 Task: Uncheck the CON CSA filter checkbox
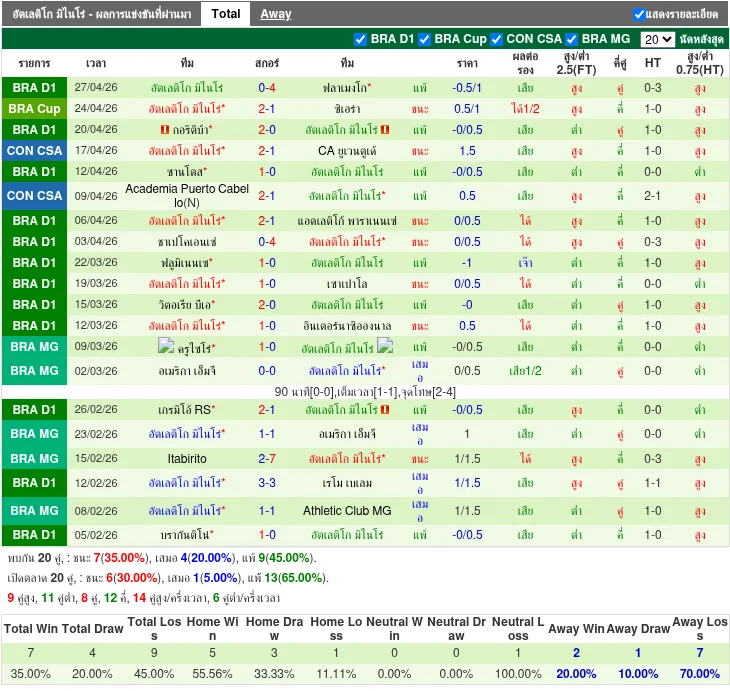point(497,39)
